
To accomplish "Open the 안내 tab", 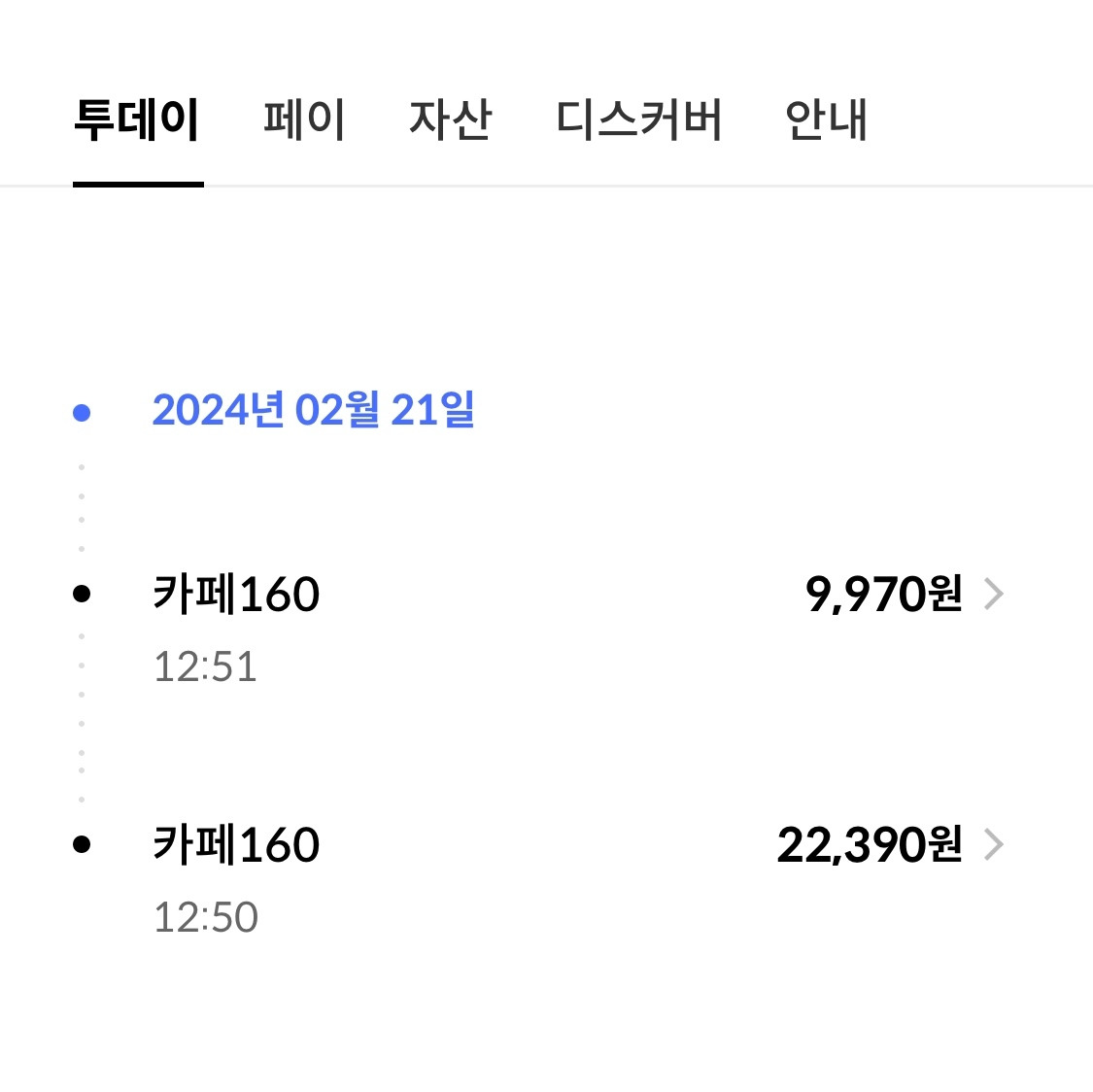I will point(829,119).
